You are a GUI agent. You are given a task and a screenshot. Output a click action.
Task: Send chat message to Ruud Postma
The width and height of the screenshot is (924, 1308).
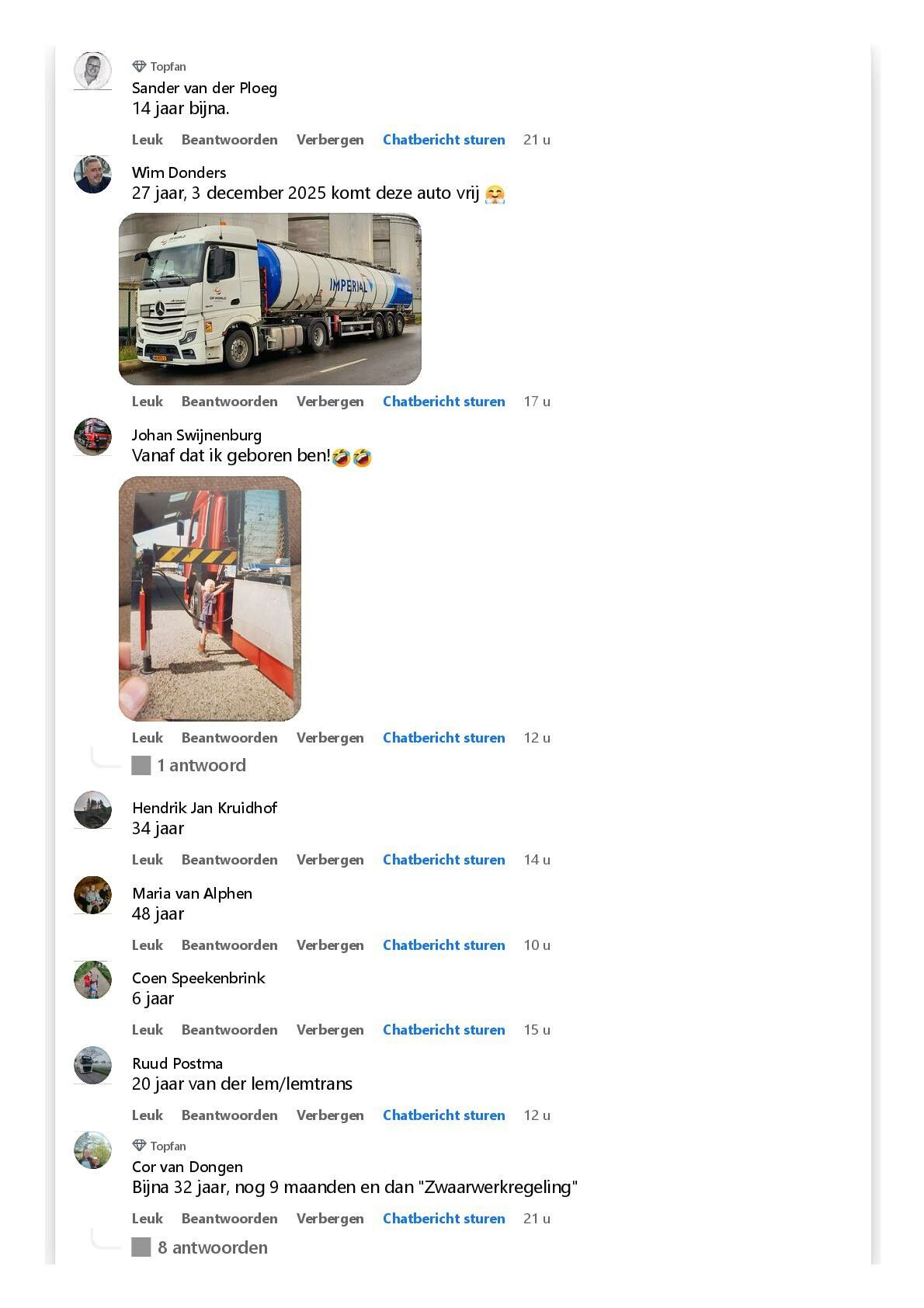click(443, 1115)
